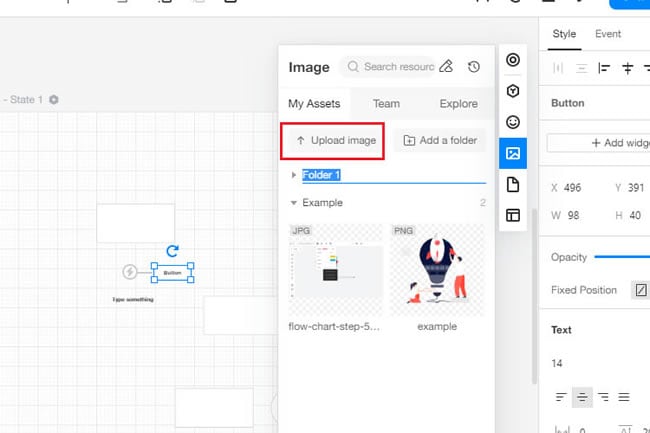Click the Folder 1 name field
Viewport: 650px width, 433px height.
[394, 175]
